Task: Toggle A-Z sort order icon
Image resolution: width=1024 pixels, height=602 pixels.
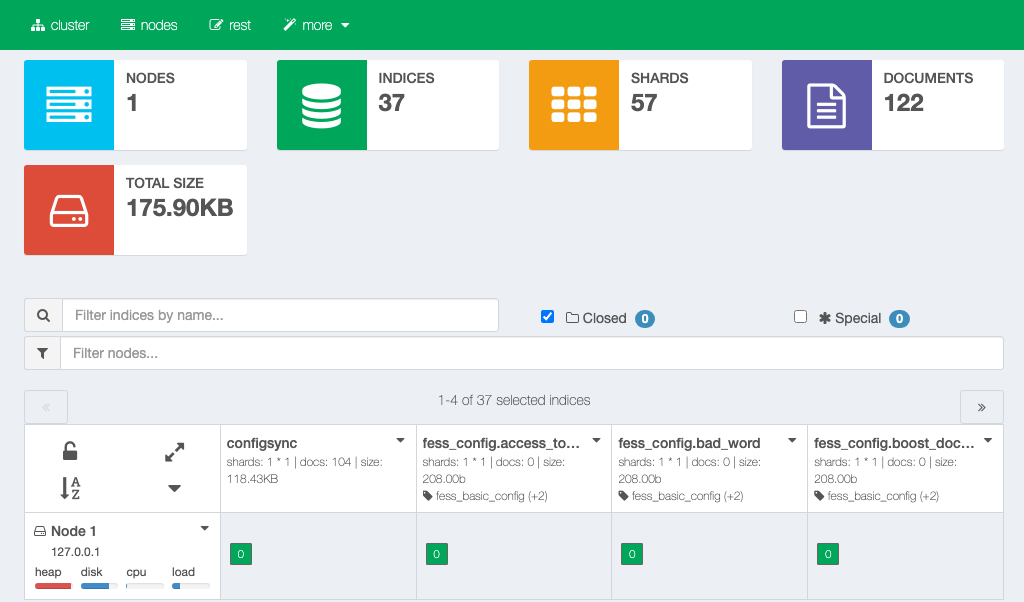Action: click(x=70, y=488)
